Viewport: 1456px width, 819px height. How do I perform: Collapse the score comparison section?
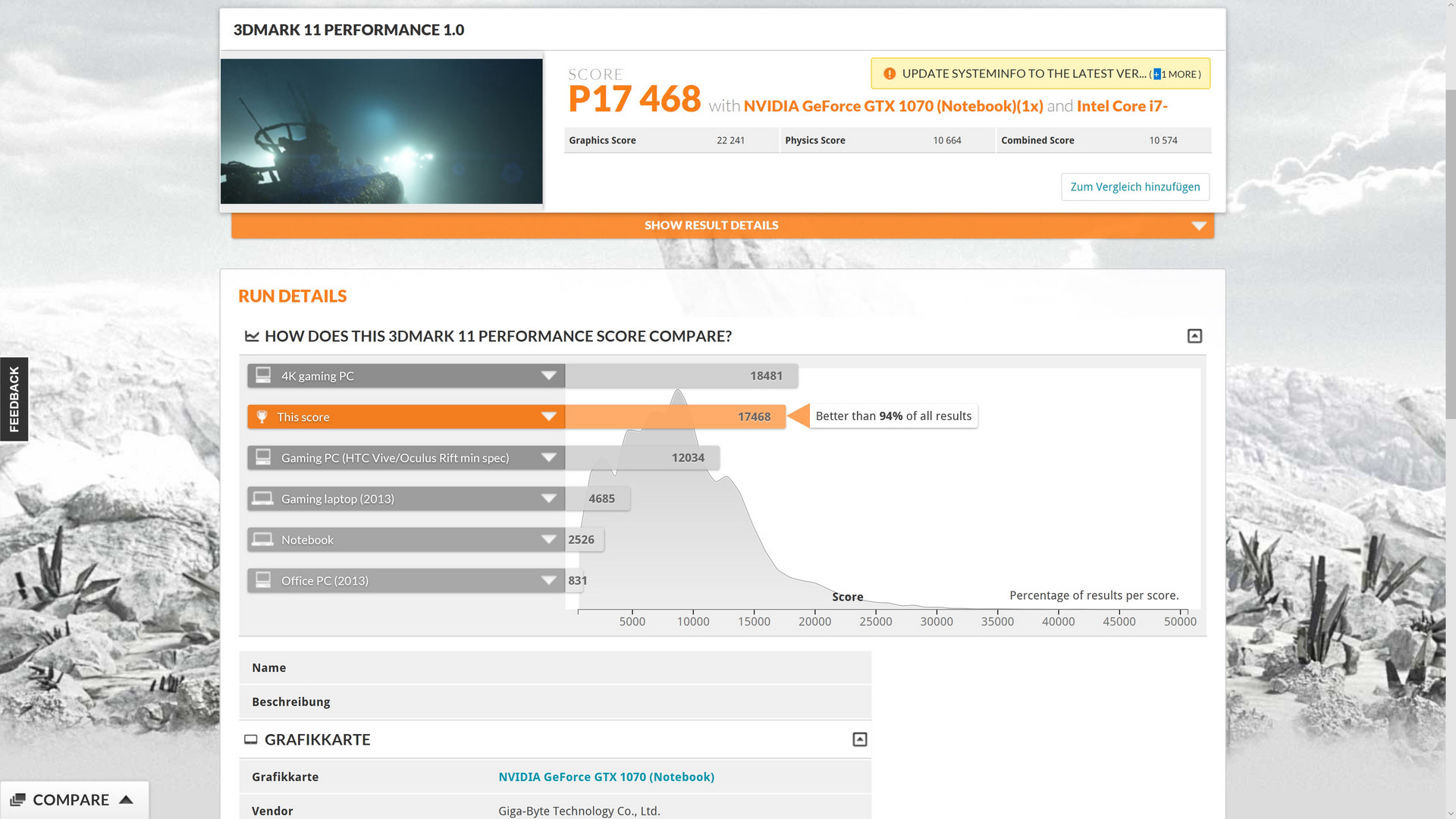1194,336
